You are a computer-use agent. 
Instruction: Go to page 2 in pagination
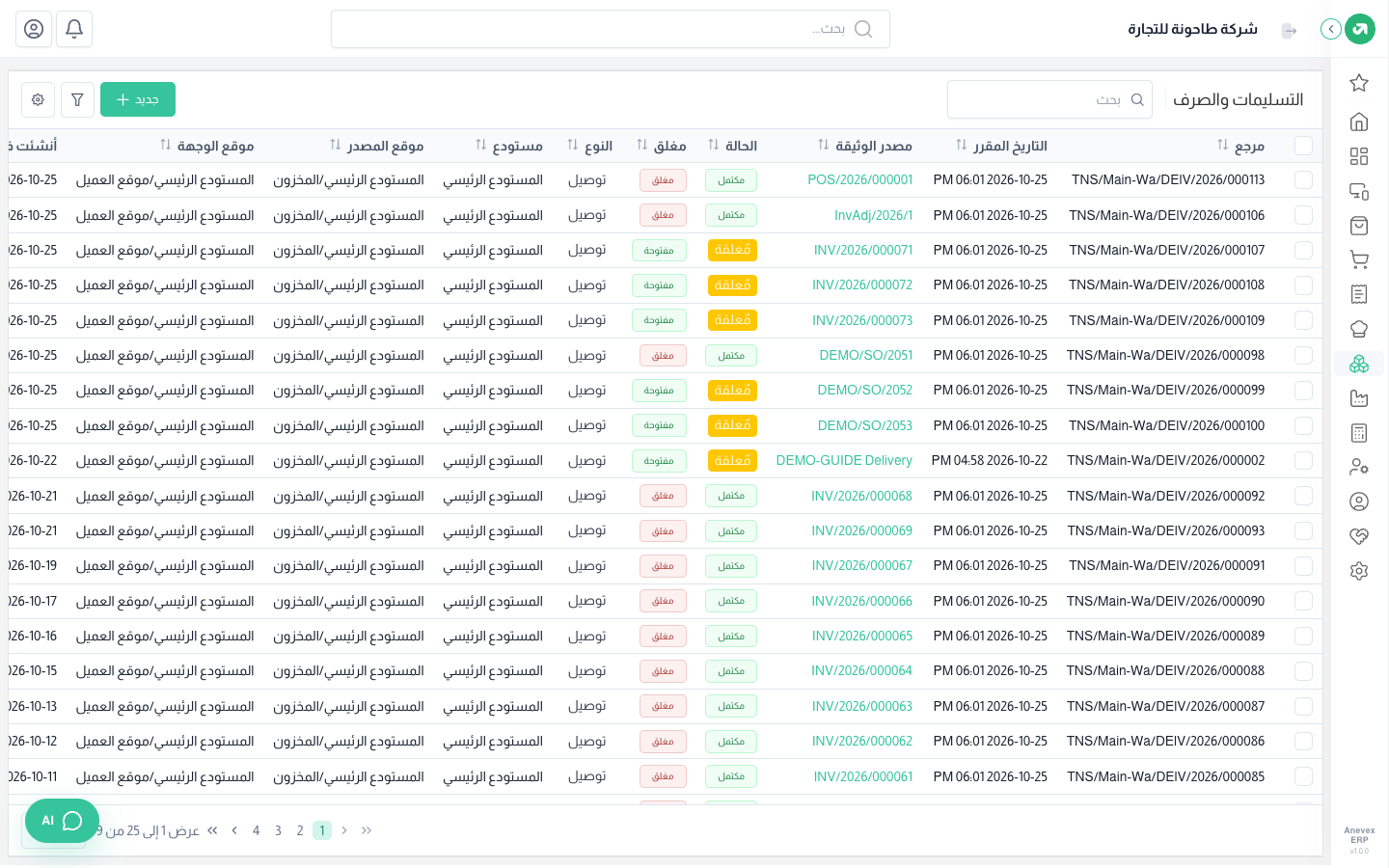point(300,830)
